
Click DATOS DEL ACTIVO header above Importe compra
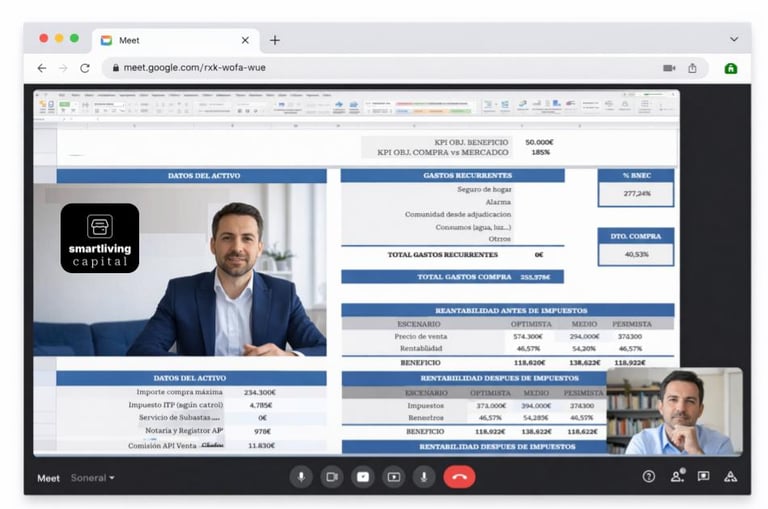coord(192,378)
